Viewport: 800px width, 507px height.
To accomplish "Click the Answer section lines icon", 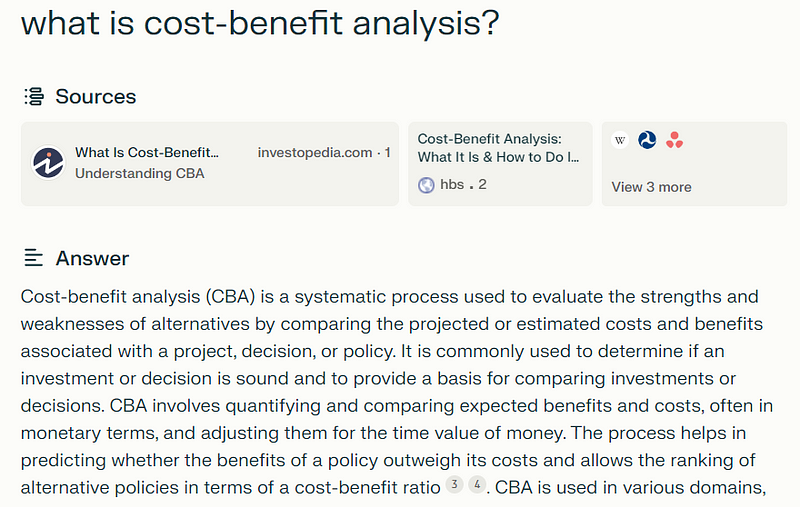I will click(34, 258).
